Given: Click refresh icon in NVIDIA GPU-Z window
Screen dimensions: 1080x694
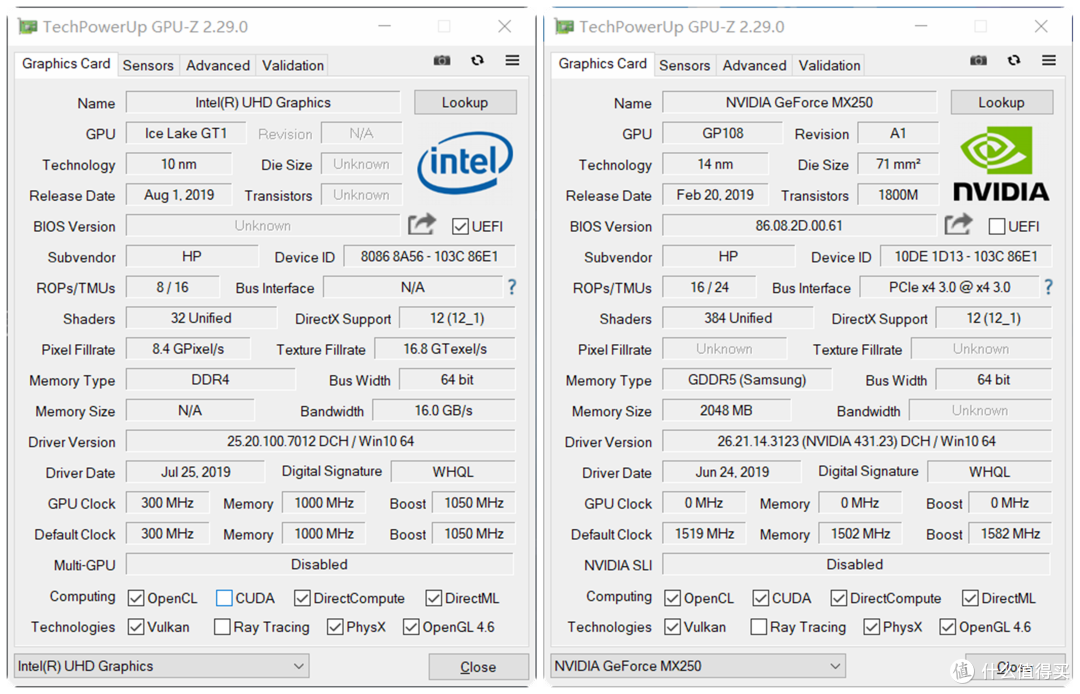Looking at the screenshot, I should 1013,61.
